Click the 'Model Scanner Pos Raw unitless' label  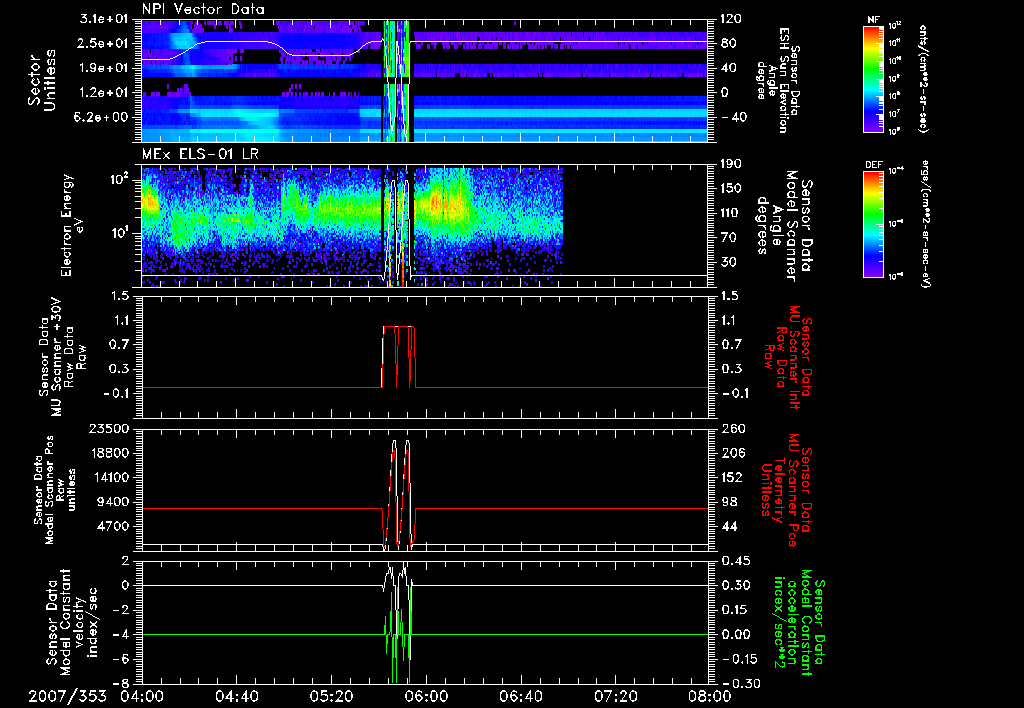point(54,490)
